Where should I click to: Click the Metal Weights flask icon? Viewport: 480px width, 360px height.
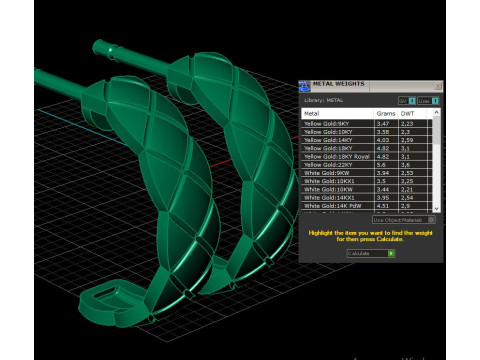click(304, 86)
